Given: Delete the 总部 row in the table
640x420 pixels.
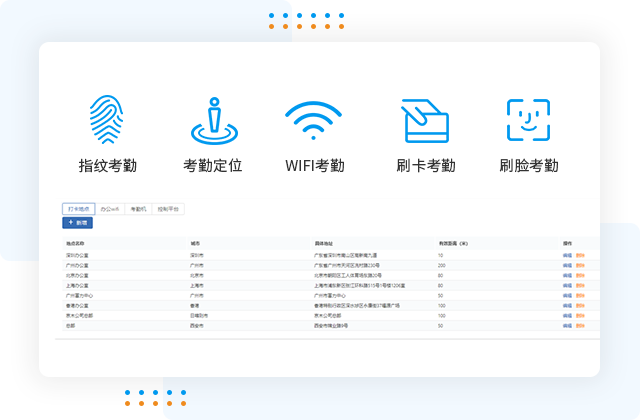Looking at the screenshot, I should [x=580, y=325].
